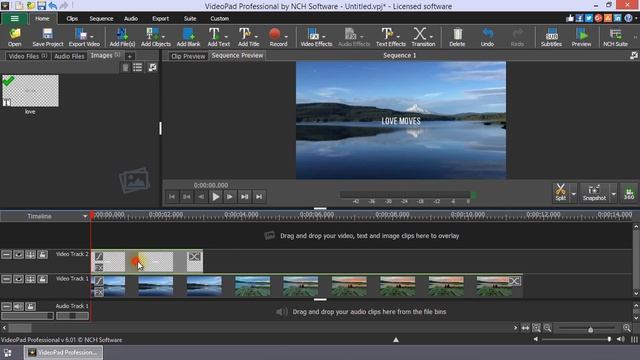Viewport: 640px width, 360px height.
Task: Undo the last action via toolbar
Action: (x=487, y=37)
